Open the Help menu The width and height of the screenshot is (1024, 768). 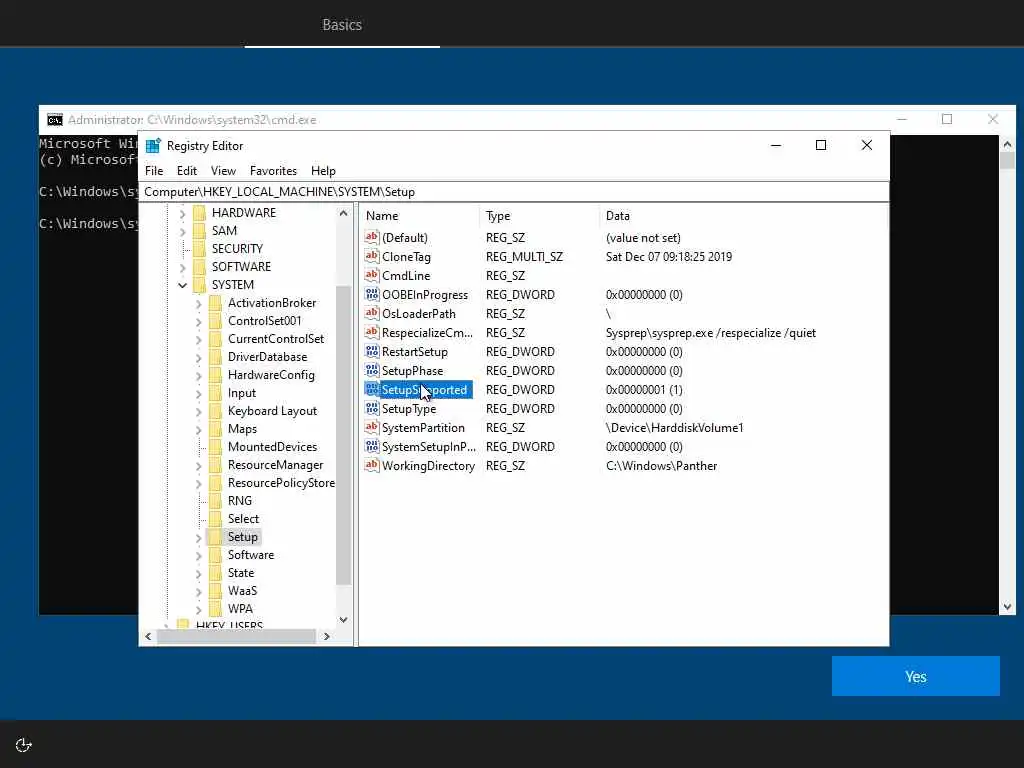[323, 170]
